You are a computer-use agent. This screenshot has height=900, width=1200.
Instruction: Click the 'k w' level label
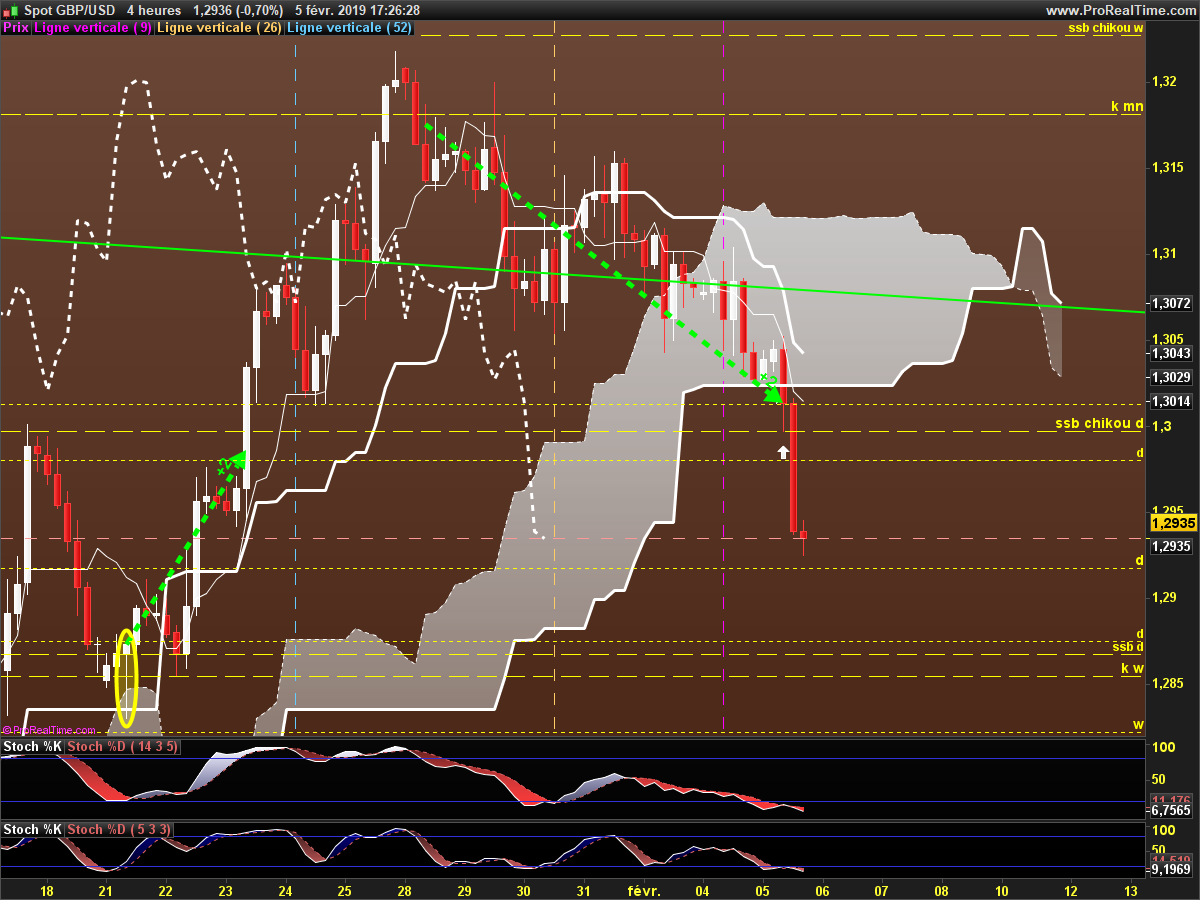(x=1132, y=668)
